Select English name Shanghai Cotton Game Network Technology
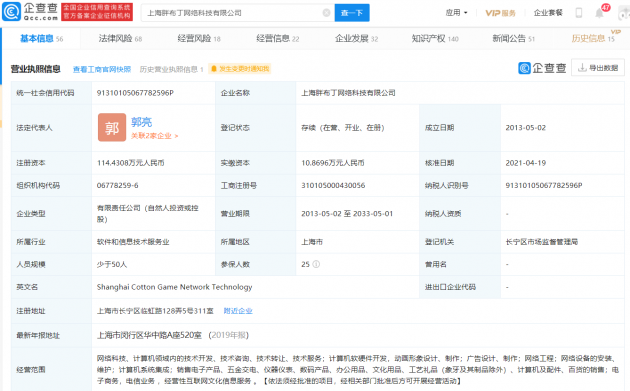The width and height of the screenshot is (630, 391). 174,287
